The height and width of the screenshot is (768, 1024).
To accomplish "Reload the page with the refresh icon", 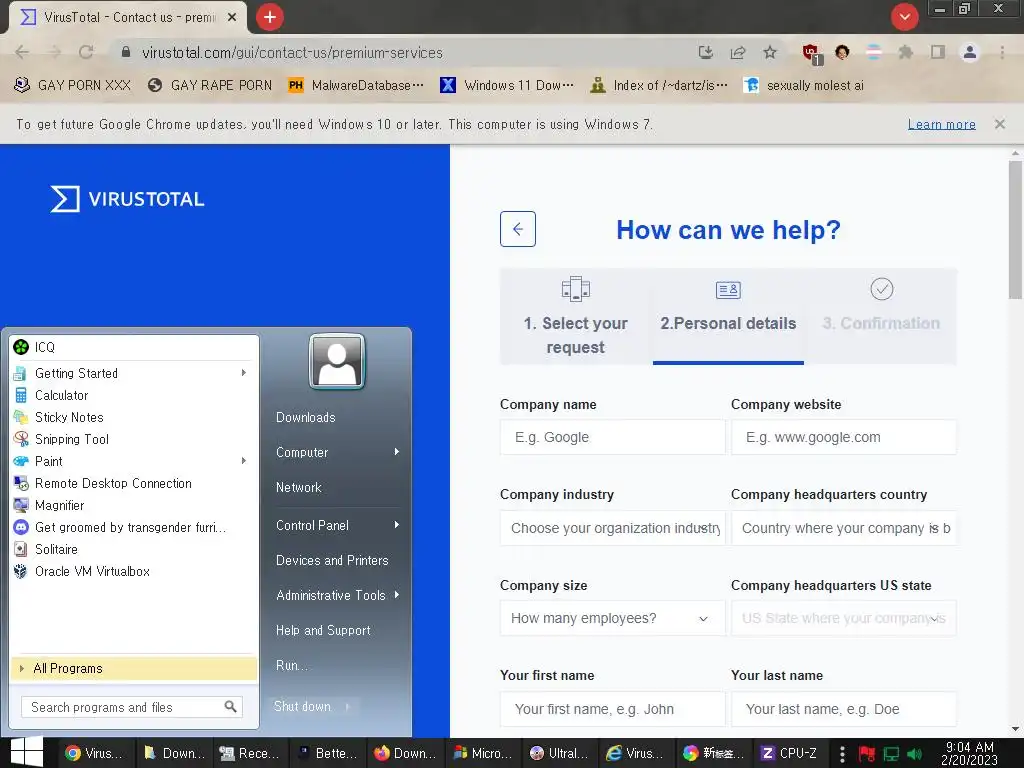I will click(86, 52).
